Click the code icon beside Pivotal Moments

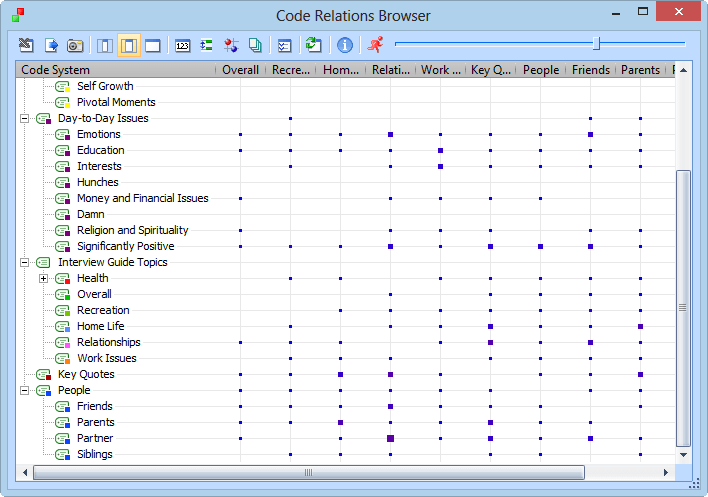pos(63,102)
